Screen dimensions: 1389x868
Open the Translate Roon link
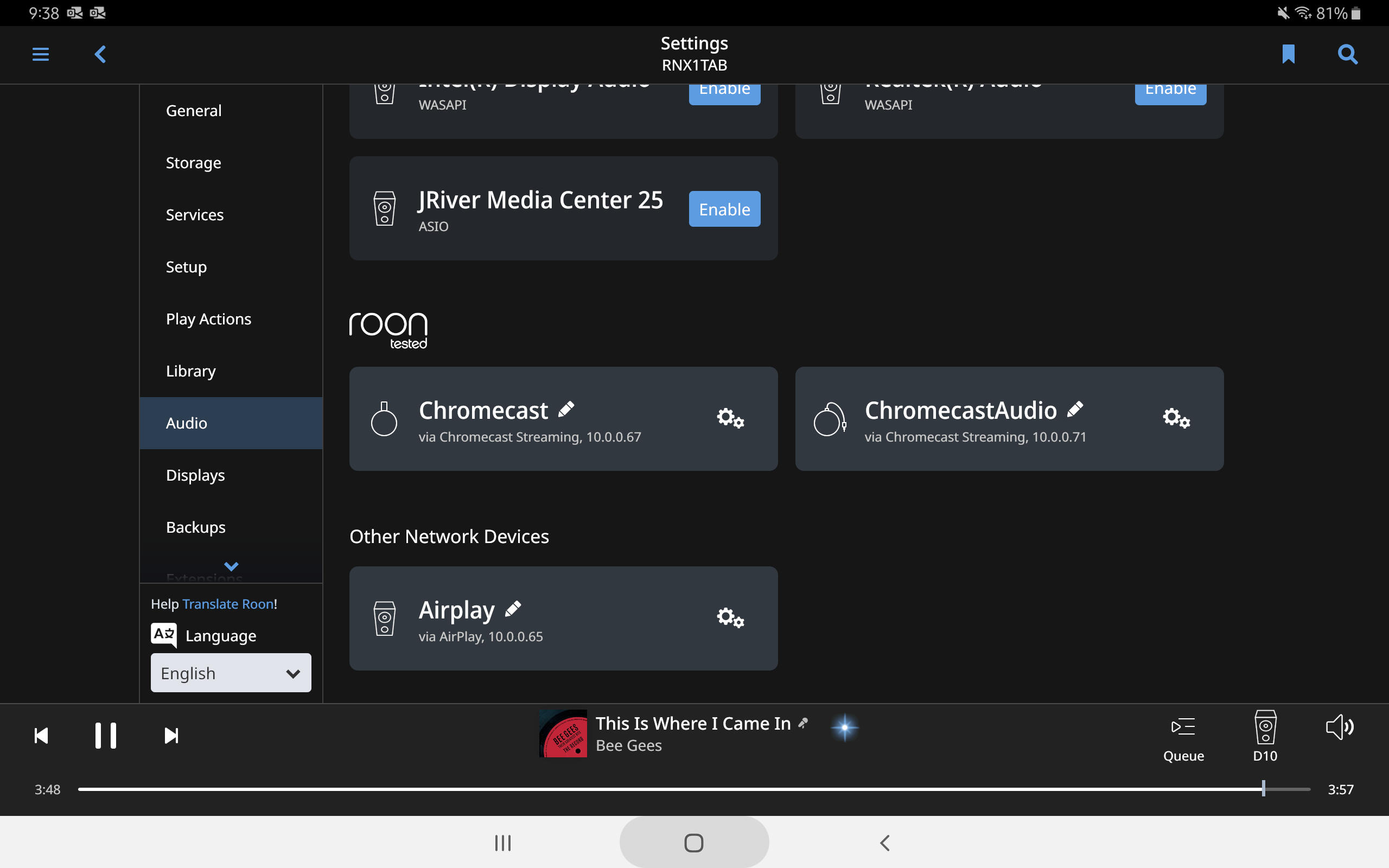228,604
